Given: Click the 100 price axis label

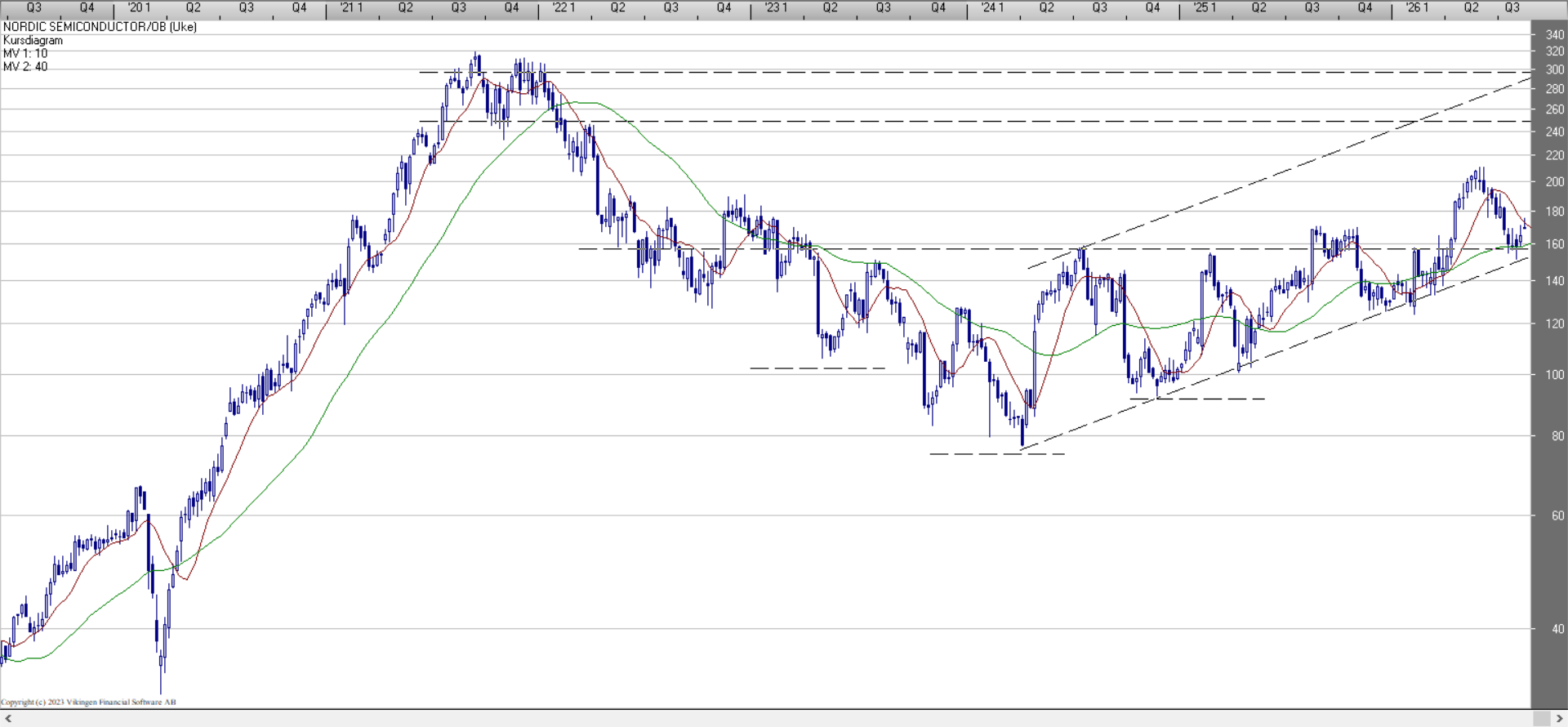Looking at the screenshot, I should 1554,375.
